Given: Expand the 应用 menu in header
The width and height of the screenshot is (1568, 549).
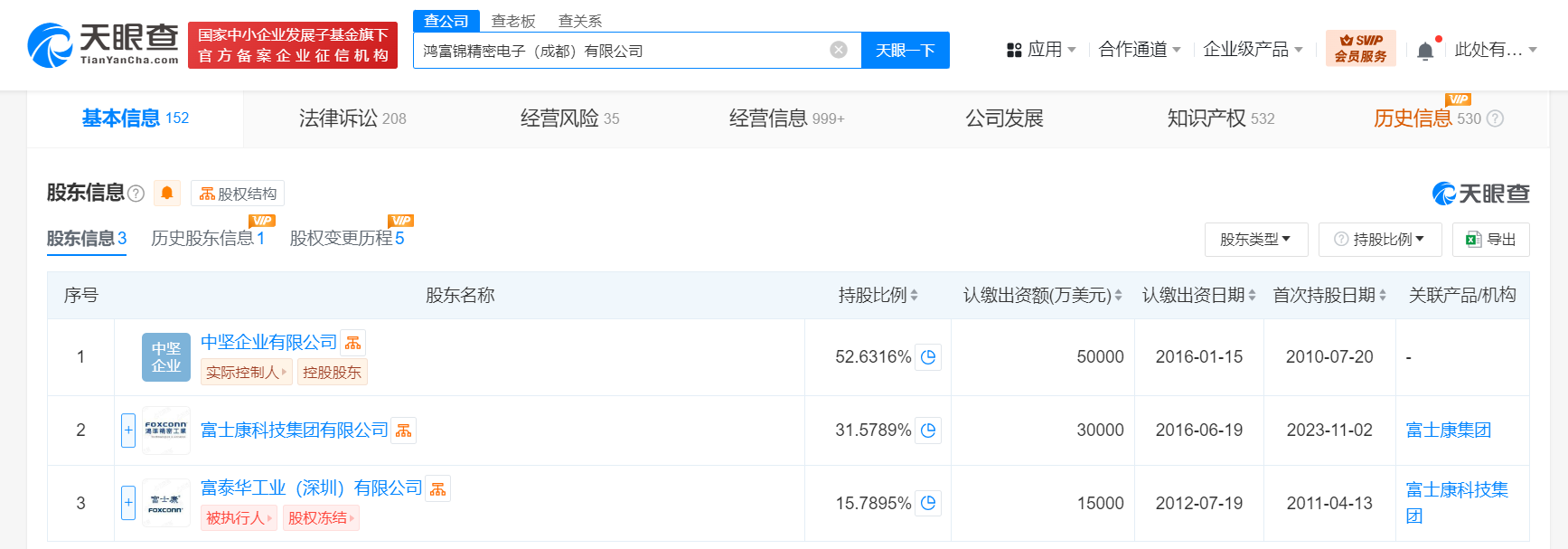Looking at the screenshot, I should 1041,50.
